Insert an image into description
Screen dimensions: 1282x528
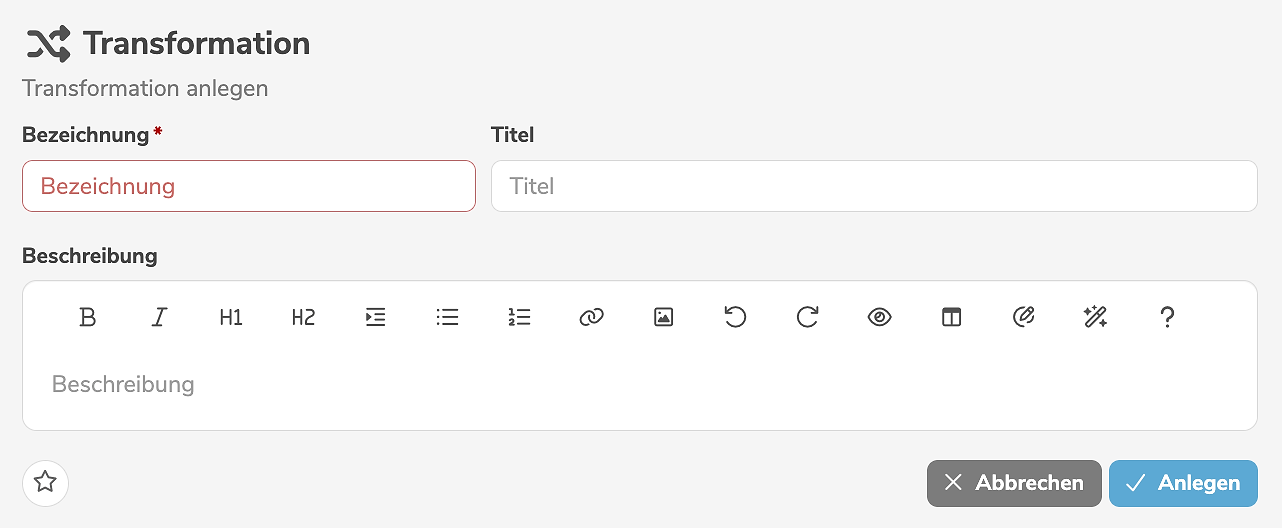coord(663,318)
